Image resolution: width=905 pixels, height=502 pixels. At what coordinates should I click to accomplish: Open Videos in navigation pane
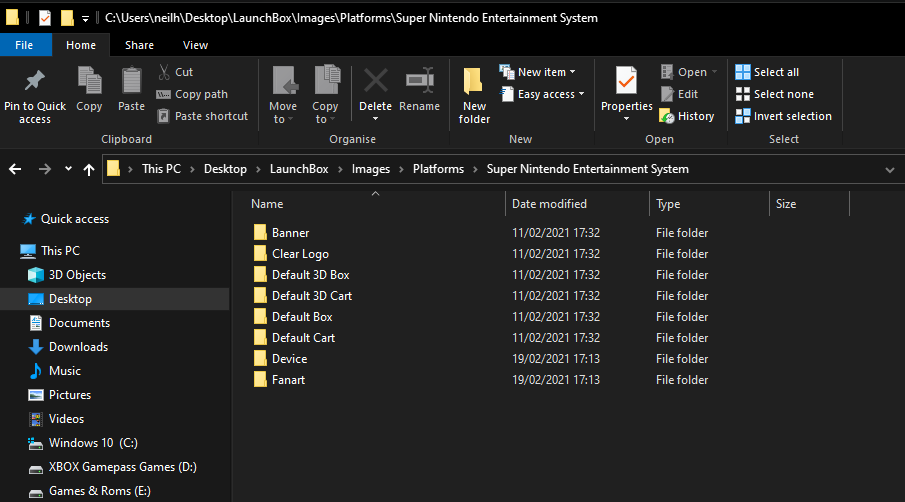pyautogui.click(x=57, y=419)
